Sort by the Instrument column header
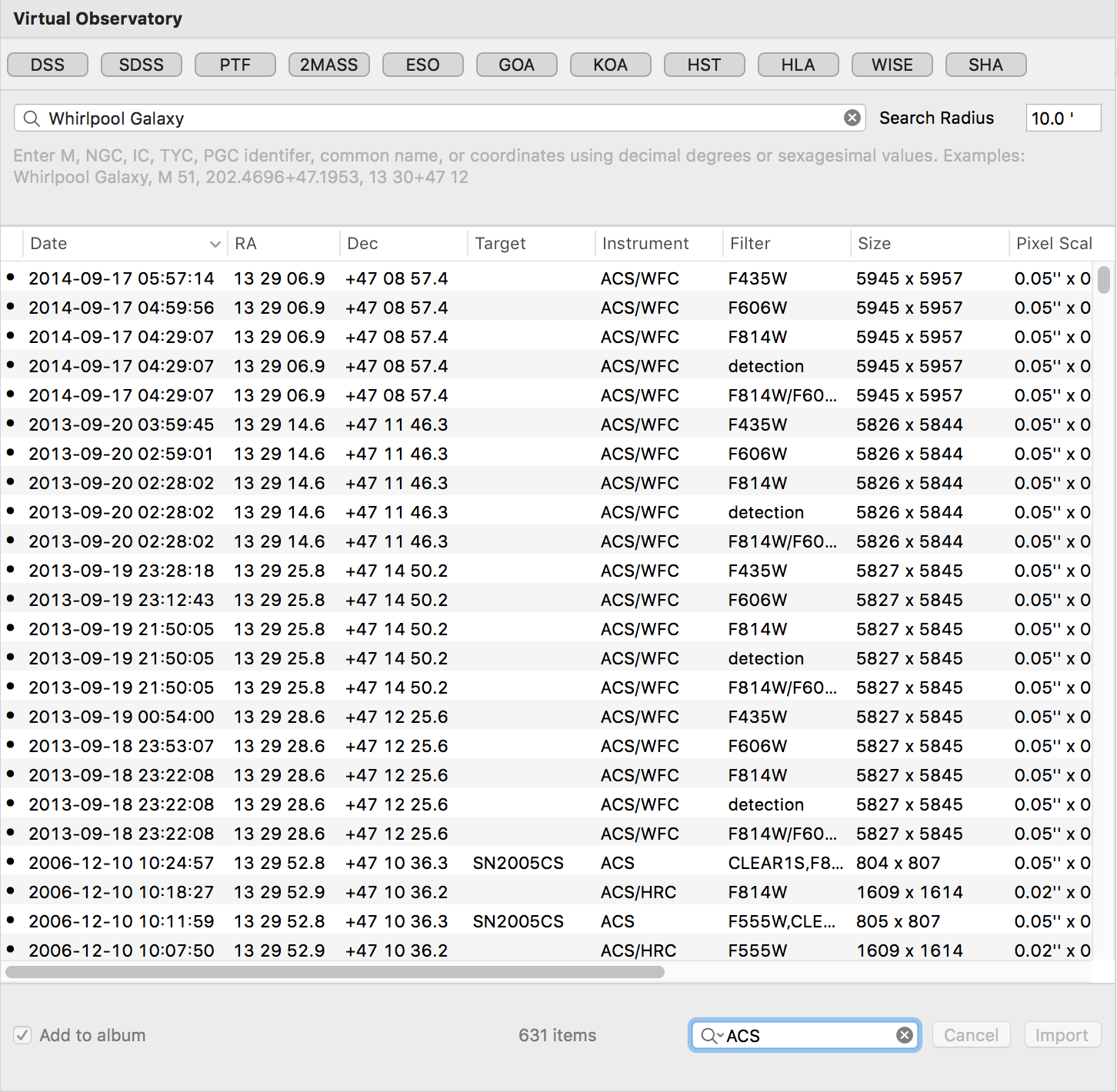This screenshot has height=1092, width=1117. 659,244
